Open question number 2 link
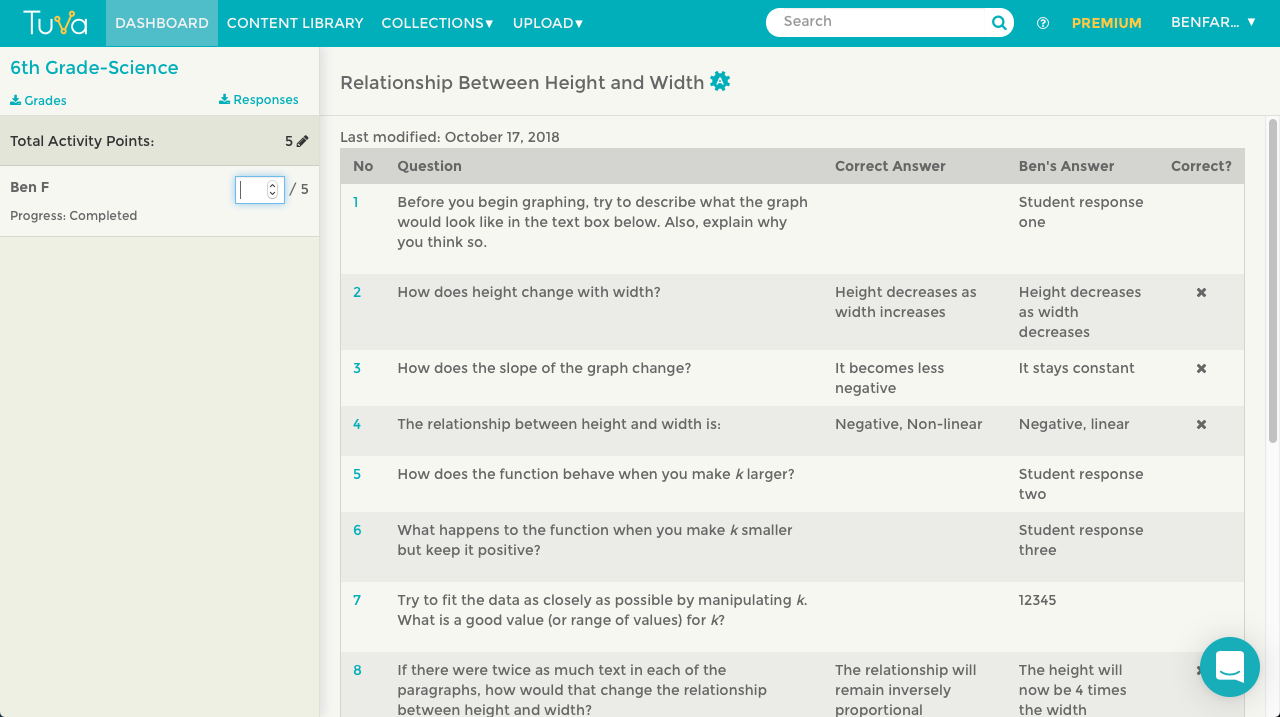This screenshot has width=1280, height=717. coord(357,292)
